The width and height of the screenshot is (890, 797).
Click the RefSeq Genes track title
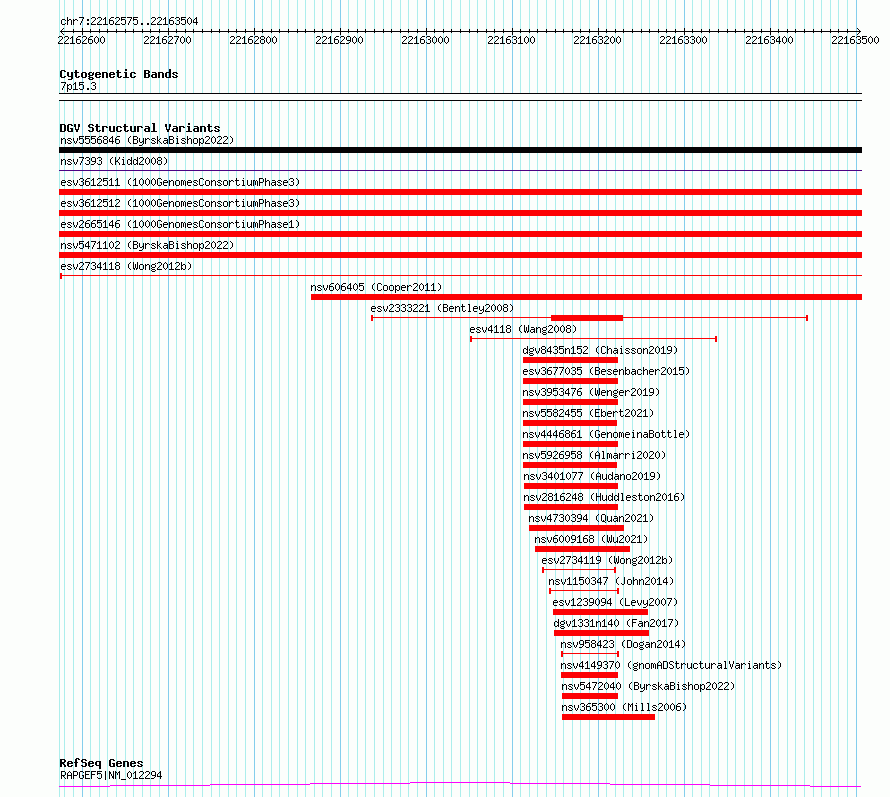point(101,764)
